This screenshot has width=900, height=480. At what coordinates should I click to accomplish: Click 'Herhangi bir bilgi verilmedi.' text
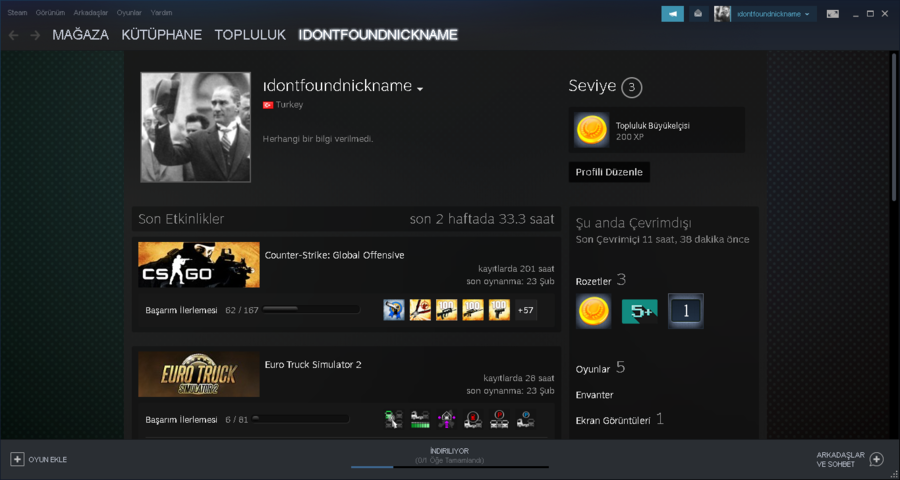click(318, 139)
